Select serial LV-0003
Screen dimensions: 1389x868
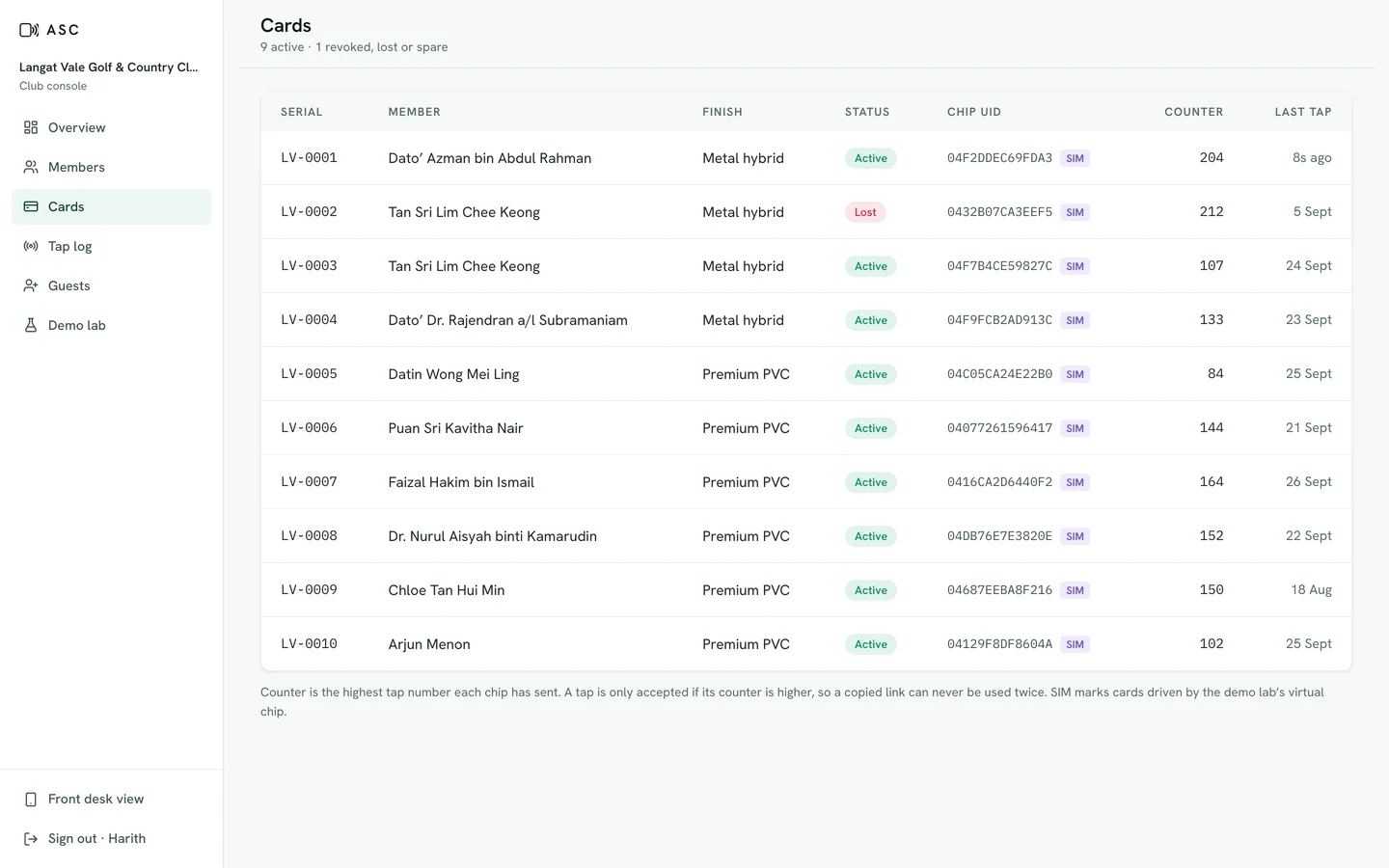[x=309, y=266]
